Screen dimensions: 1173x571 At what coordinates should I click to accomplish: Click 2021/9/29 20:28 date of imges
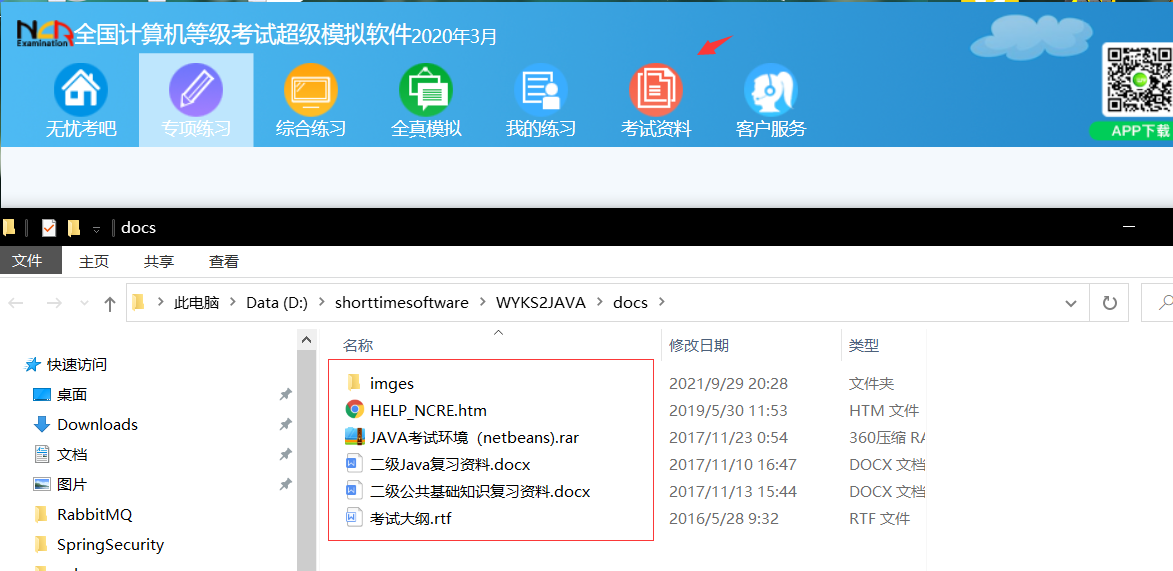click(728, 384)
